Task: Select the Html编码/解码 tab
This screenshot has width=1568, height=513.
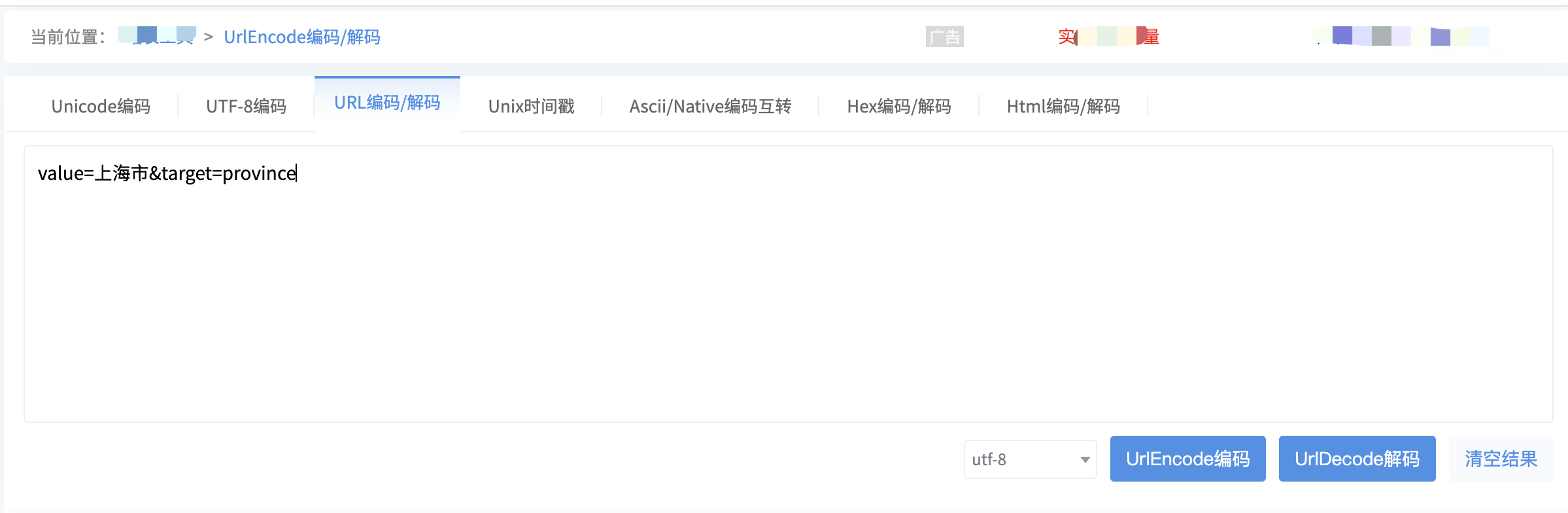Action: [1063, 106]
